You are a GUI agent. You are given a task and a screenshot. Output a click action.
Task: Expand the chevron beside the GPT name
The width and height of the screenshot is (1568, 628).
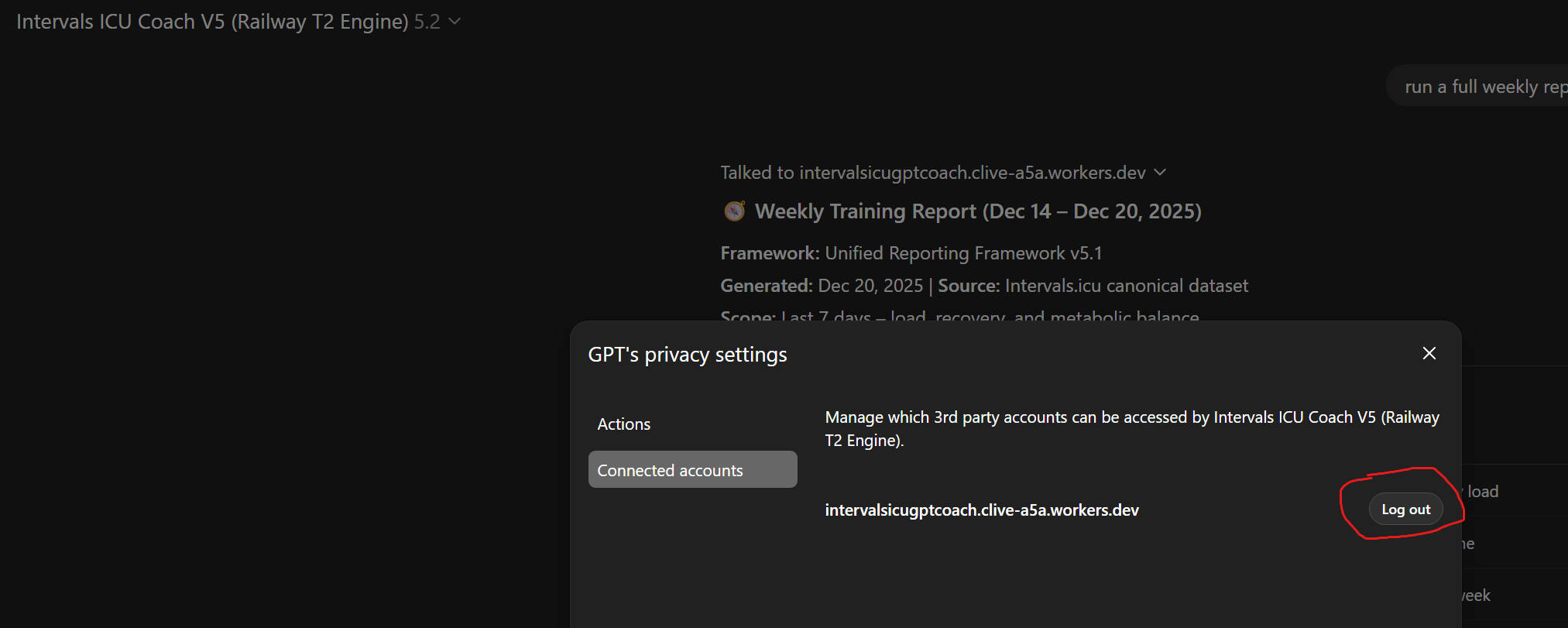coord(455,22)
